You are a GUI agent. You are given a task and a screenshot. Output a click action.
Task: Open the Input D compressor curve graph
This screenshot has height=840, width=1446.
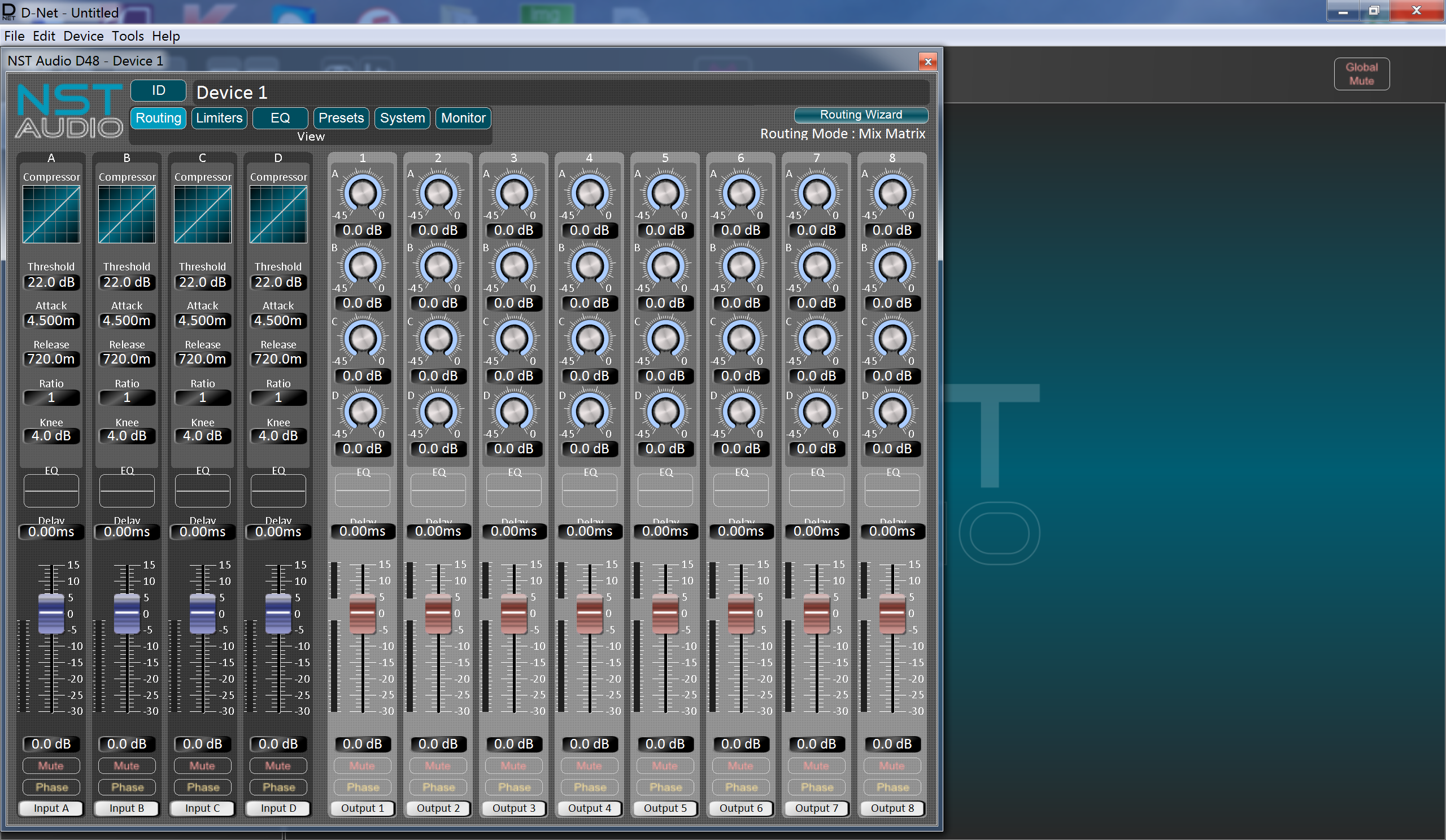tap(278, 215)
